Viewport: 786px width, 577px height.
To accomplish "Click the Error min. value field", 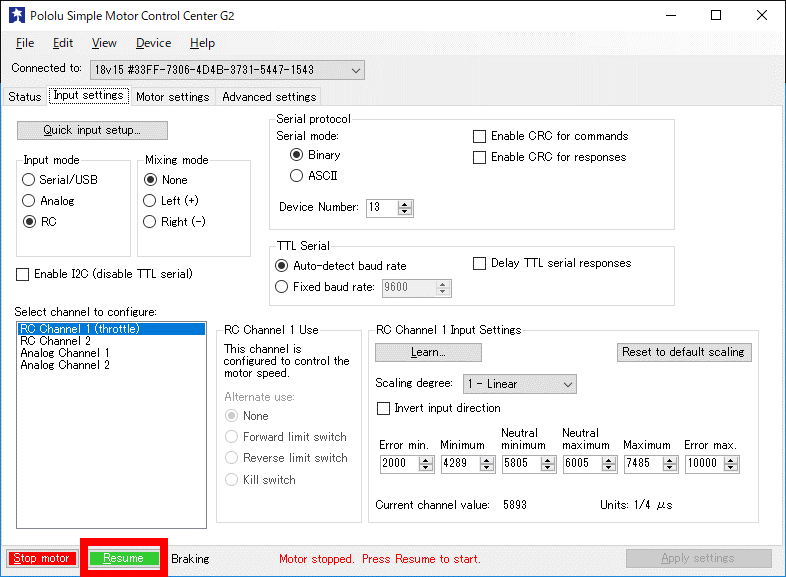I will (400, 463).
